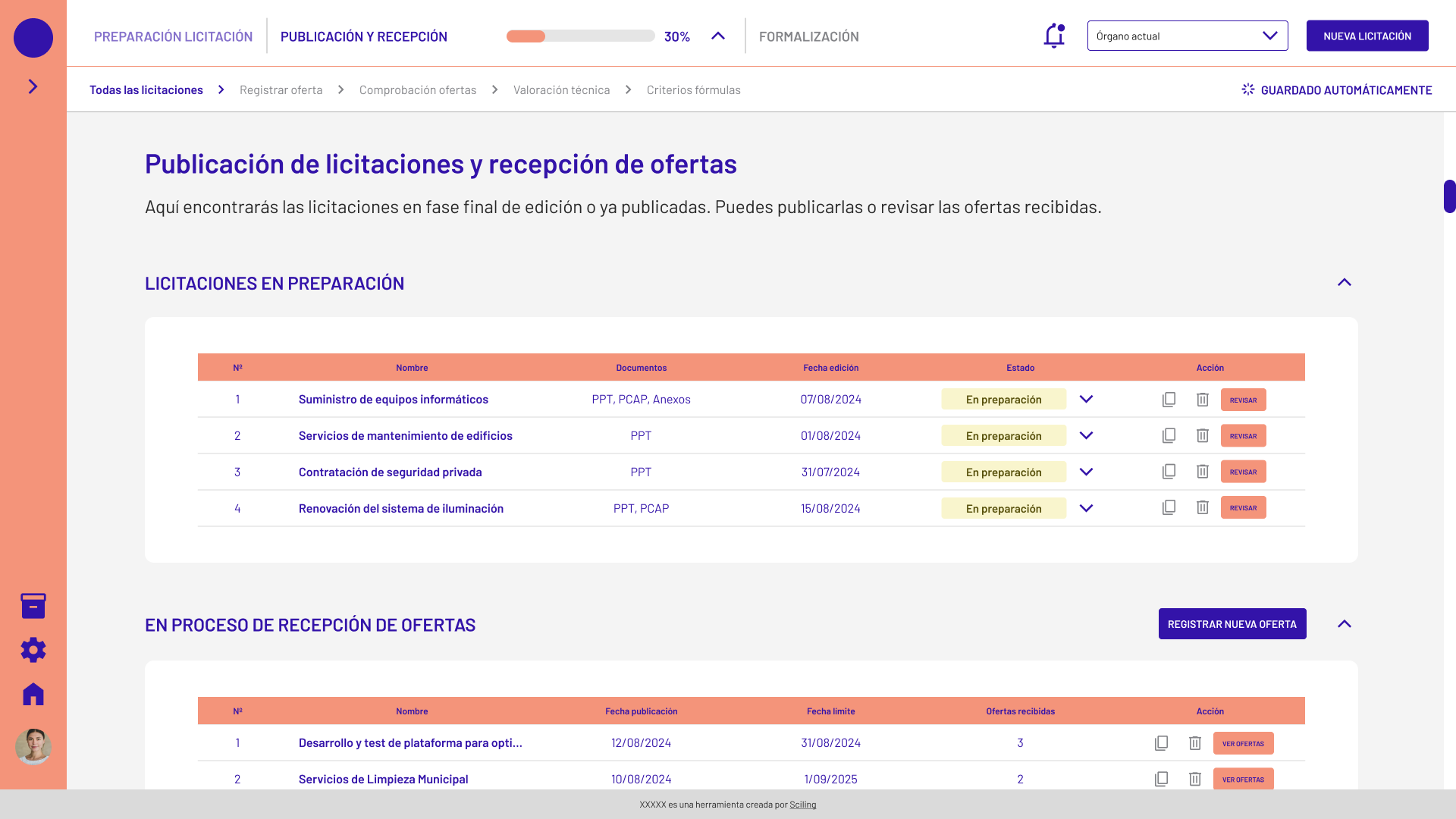Click the user avatar photo
The width and height of the screenshot is (1456, 819).
coord(33,747)
